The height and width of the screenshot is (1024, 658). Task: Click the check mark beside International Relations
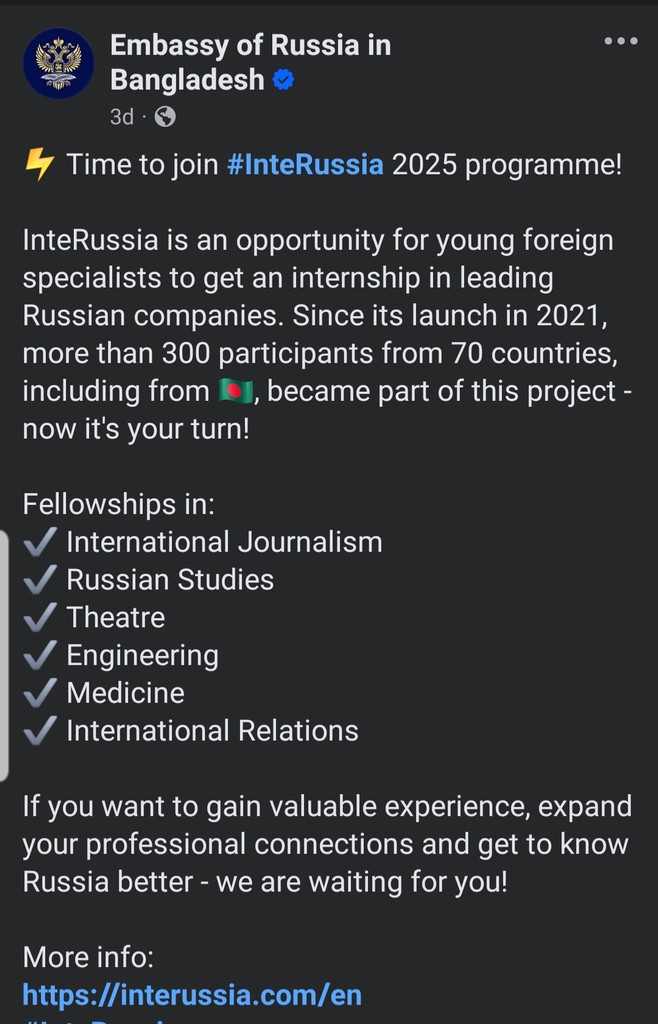(40, 731)
